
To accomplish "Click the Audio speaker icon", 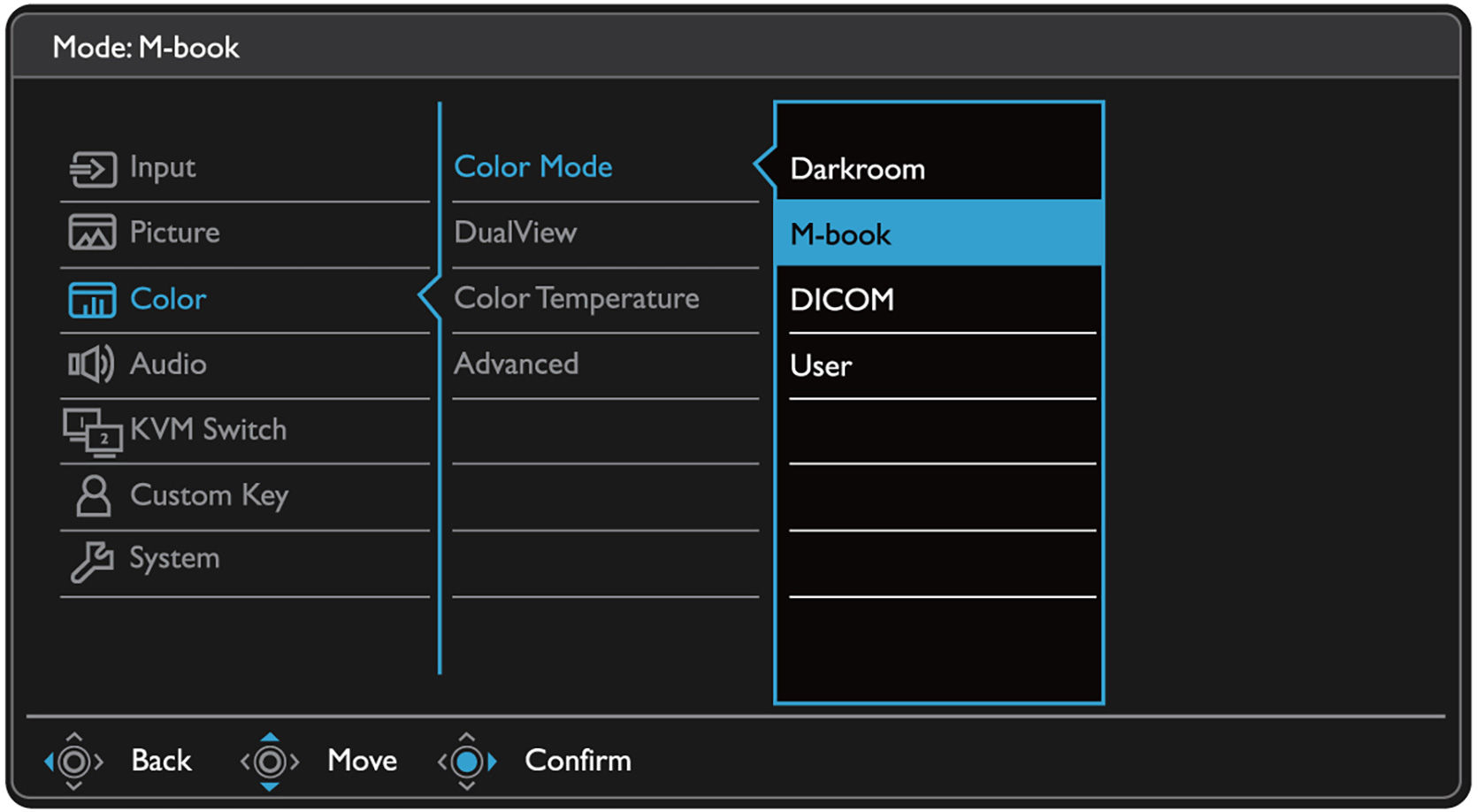I will (91, 364).
